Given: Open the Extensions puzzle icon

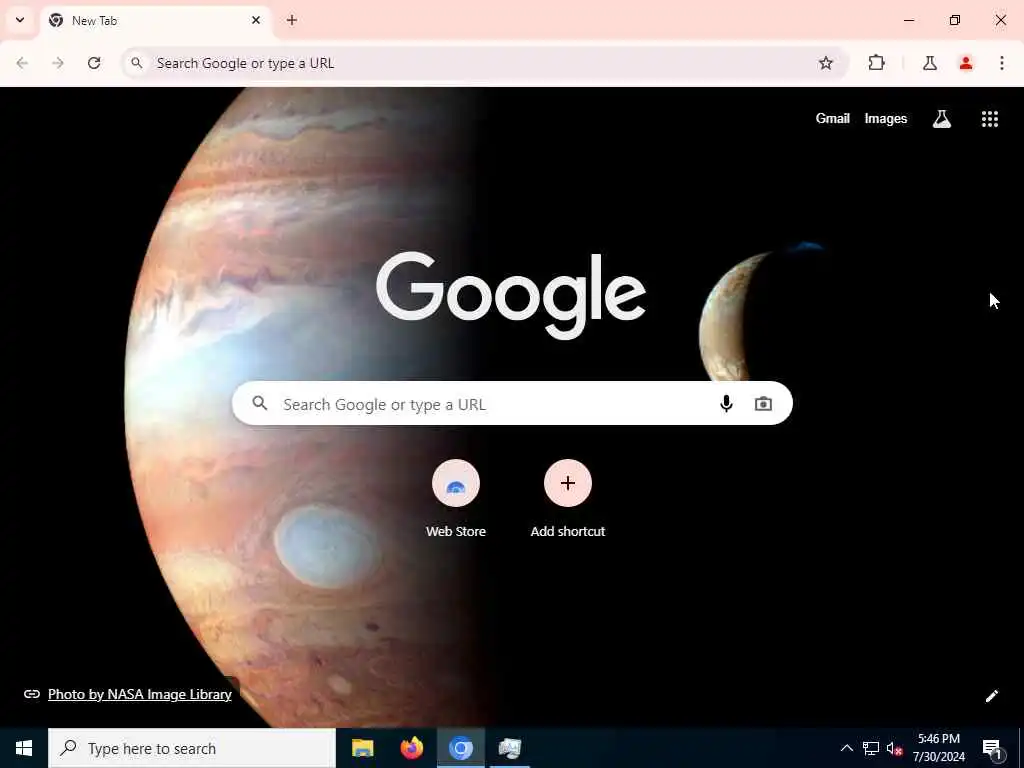Looking at the screenshot, I should click(876, 63).
